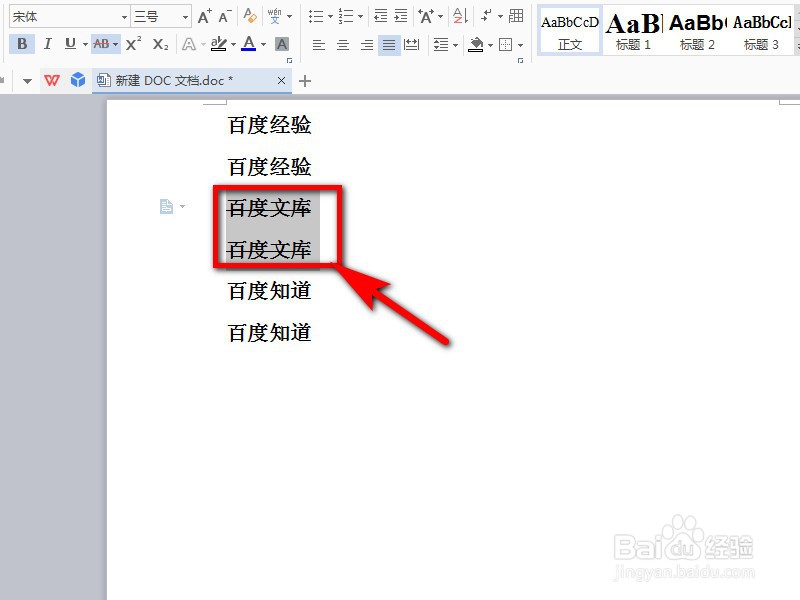Open line spacing options
The height and width of the screenshot is (600, 800).
441,45
